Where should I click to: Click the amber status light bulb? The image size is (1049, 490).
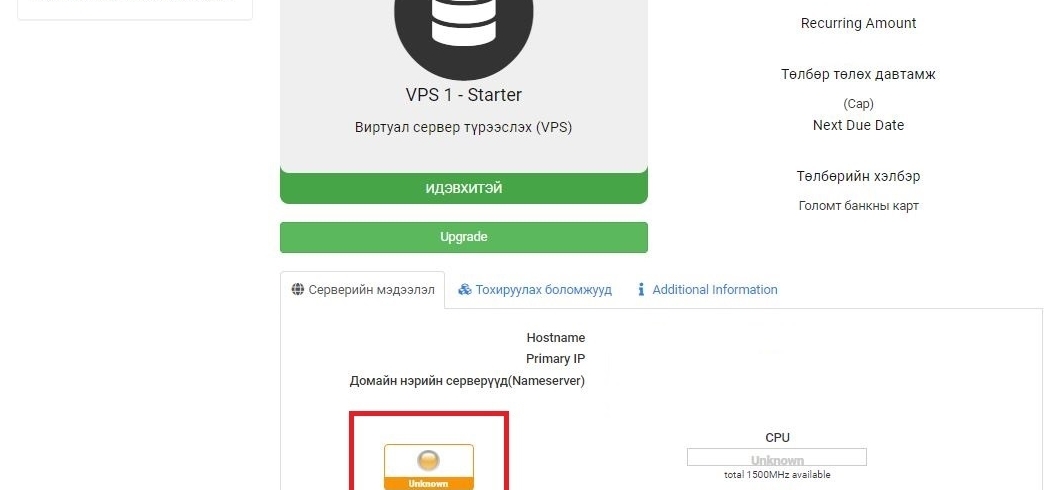(x=428, y=461)
